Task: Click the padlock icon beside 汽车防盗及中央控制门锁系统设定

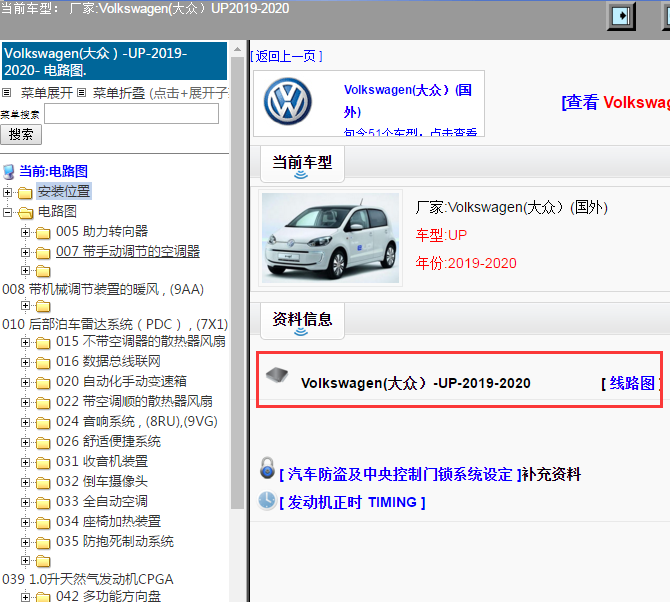Action: pos(267,467)
